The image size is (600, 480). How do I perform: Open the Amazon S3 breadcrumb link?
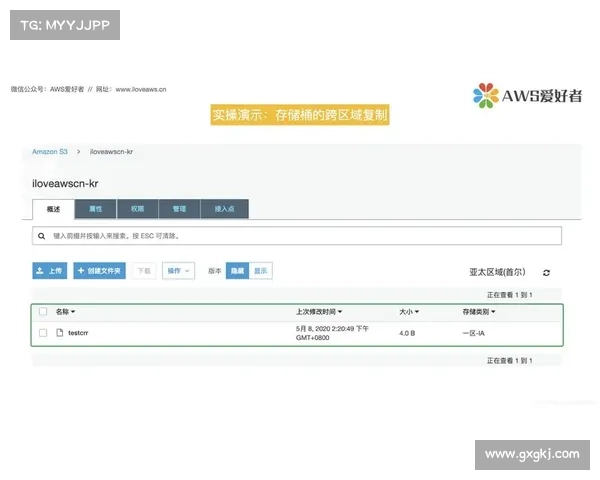tap(50, 152)
